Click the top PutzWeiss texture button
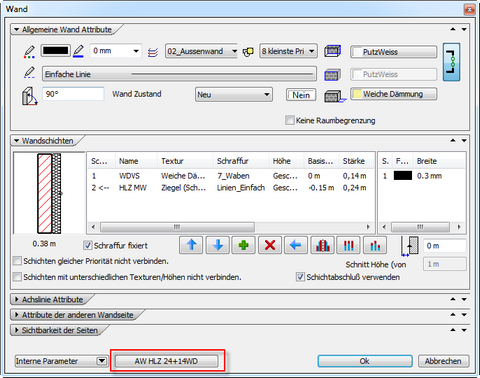The image size is (480, 378). 393,52
